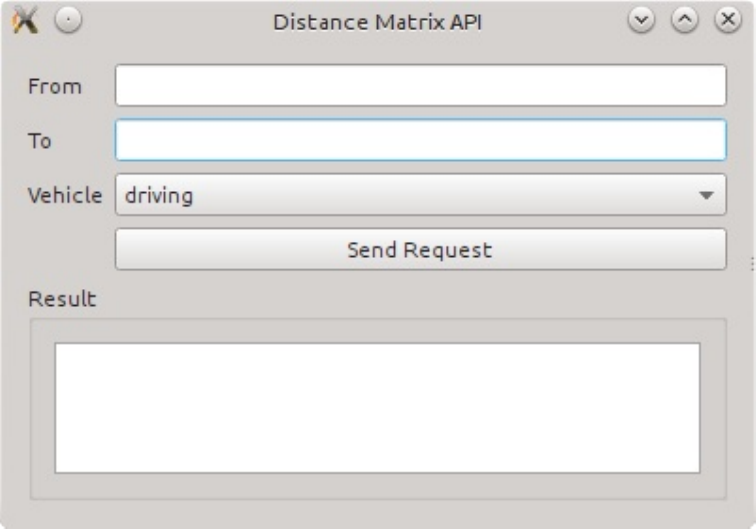Click the "Distance Matrix API" window title
The height and width of the screenshot is (529, 756).
click(x=377, y=22)
